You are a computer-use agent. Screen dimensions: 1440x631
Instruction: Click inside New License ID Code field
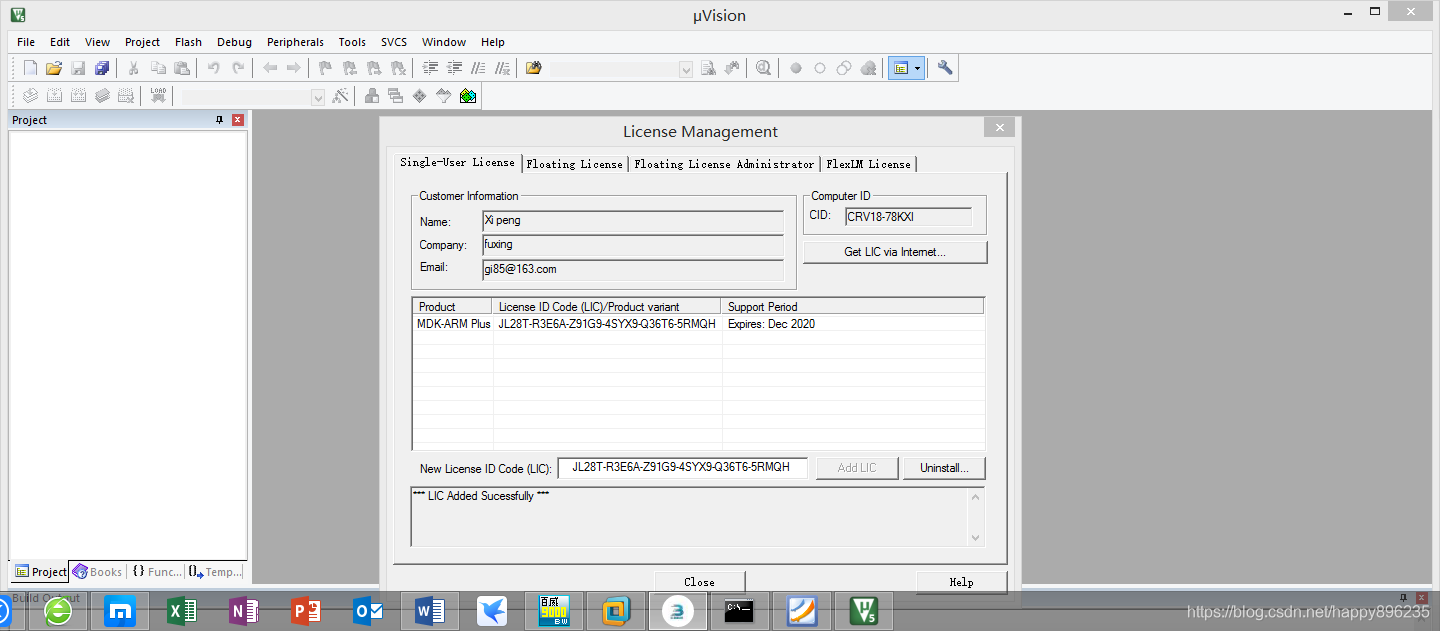coord(682,468)
